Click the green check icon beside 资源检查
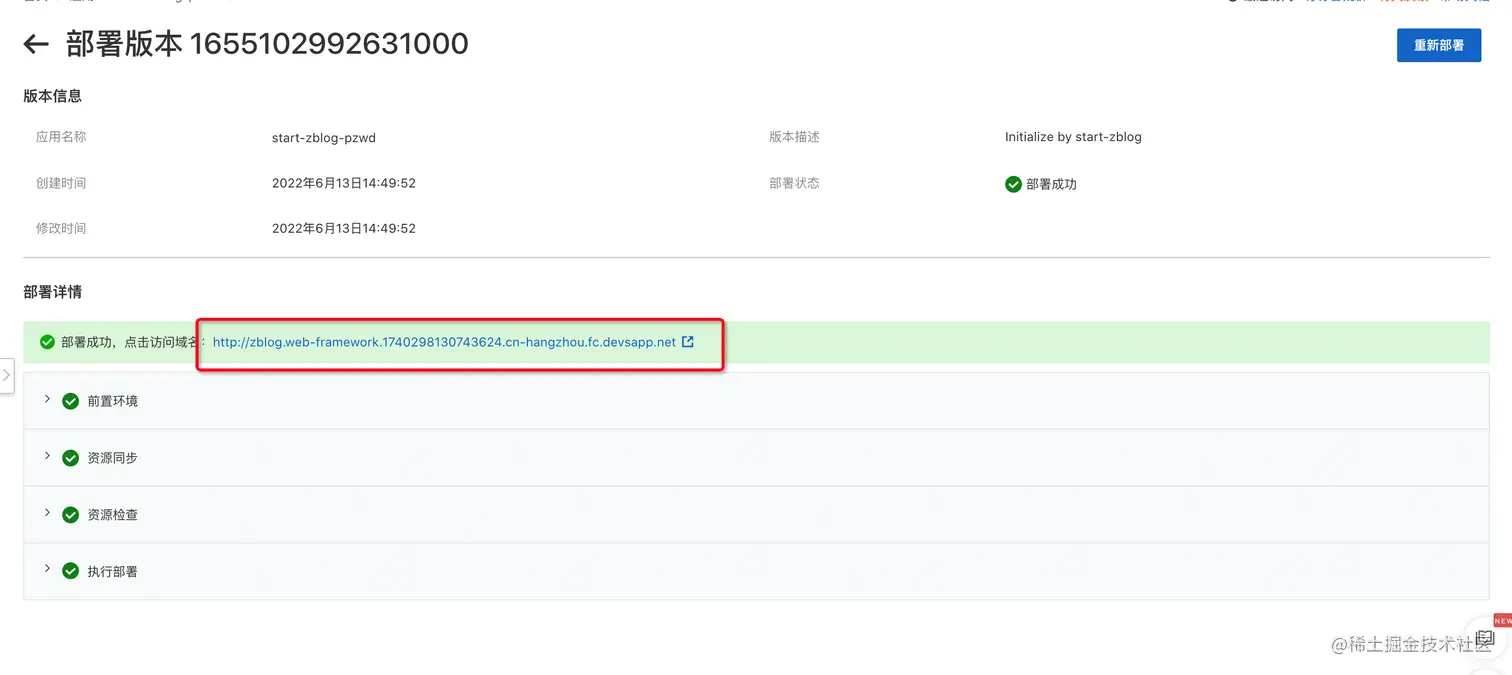 coord(70,515)
